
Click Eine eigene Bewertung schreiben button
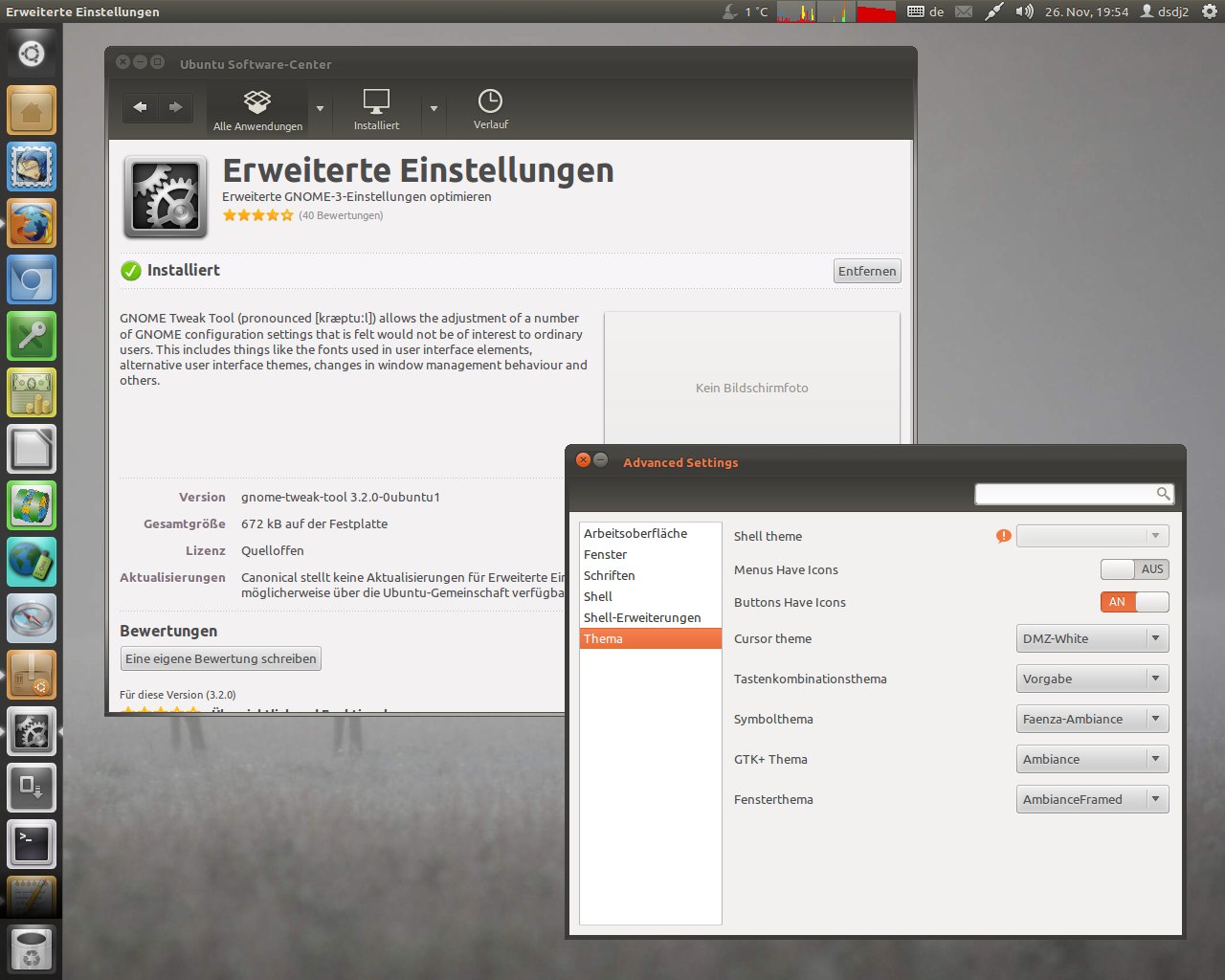click(x=221, y=658)
